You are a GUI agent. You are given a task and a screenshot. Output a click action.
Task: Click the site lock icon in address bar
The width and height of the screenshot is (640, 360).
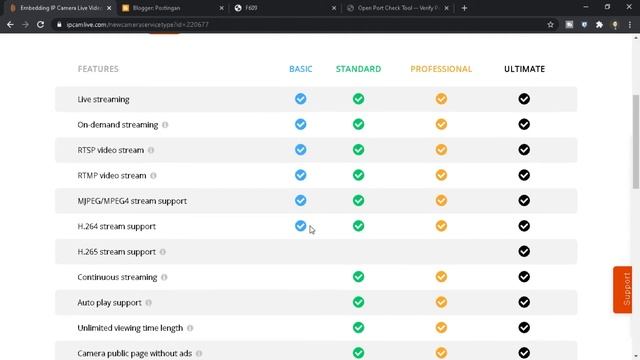coord(59,24)
